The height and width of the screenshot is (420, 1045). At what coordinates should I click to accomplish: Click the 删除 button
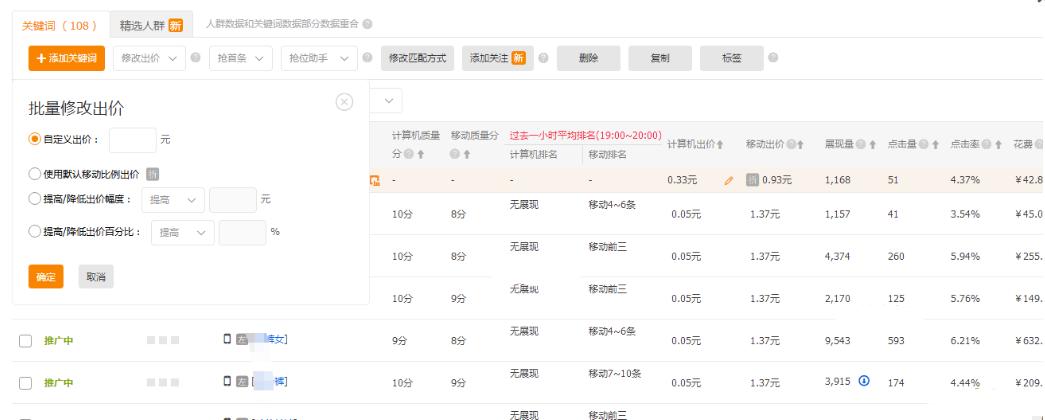pos(588,58)
